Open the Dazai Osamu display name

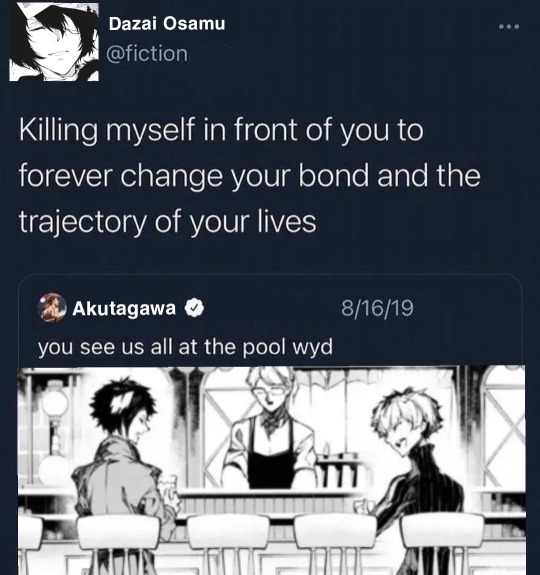pos(167,24)
